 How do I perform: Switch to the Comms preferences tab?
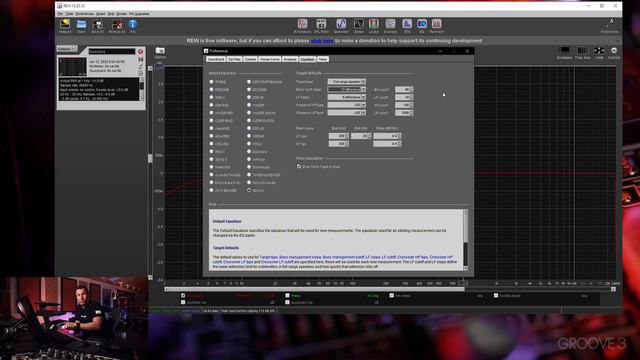tap(250, 59)
